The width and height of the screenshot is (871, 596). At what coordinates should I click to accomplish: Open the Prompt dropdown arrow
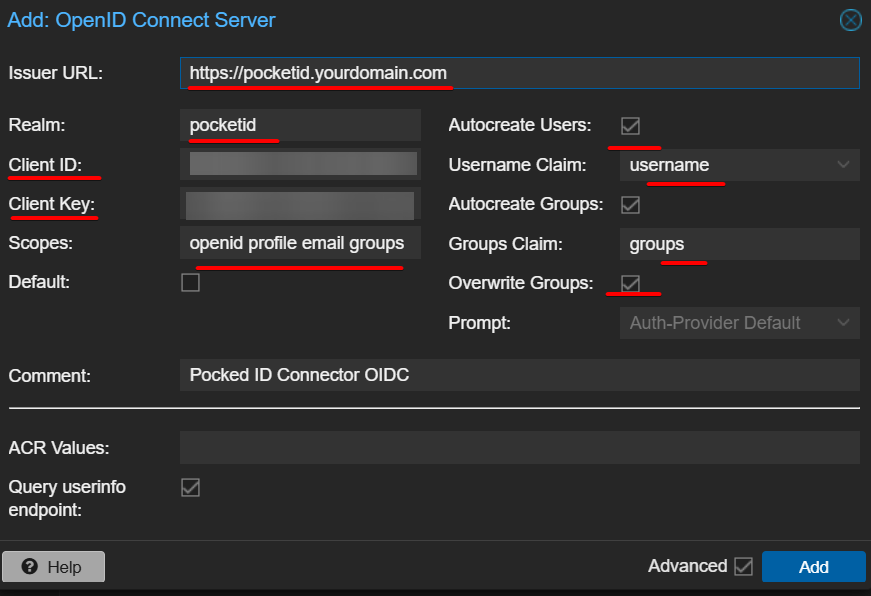843,323
